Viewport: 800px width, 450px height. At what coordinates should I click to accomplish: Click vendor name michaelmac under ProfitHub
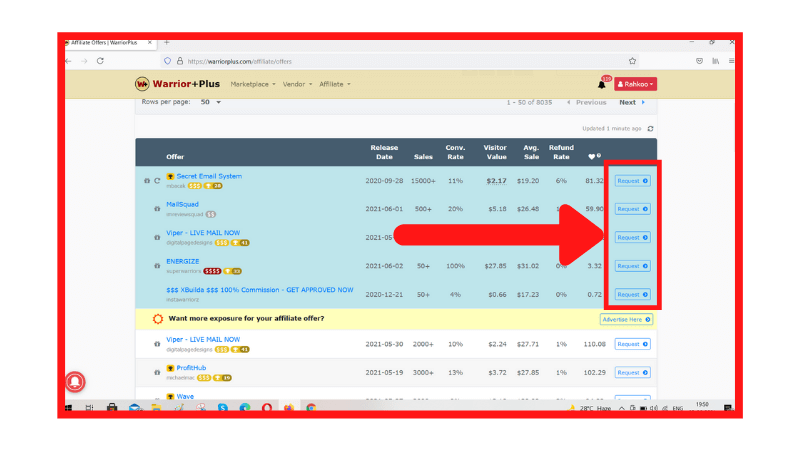pyautogui.click(x=181, y=378)
